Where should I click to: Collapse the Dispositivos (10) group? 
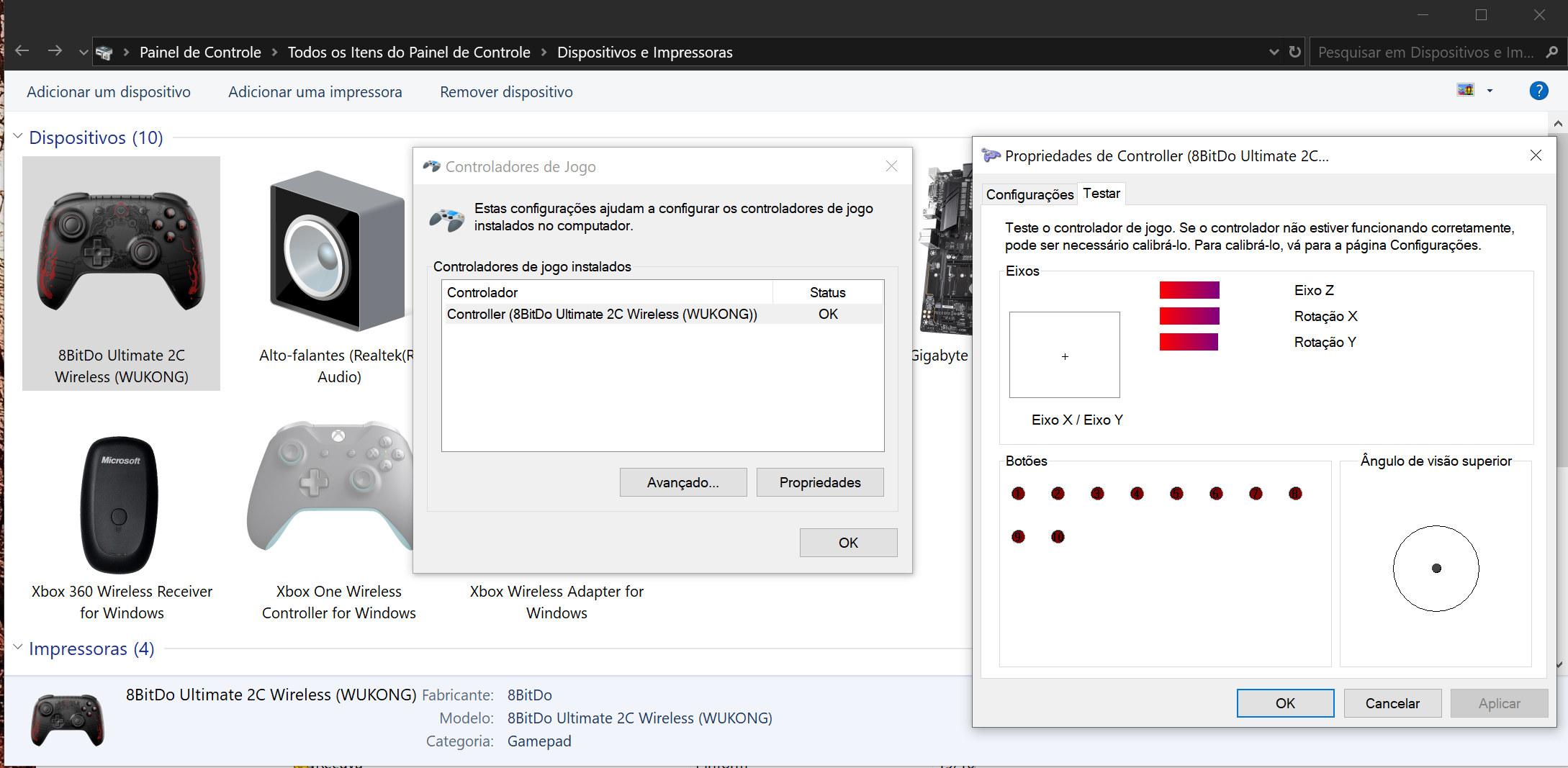point(18,136)
